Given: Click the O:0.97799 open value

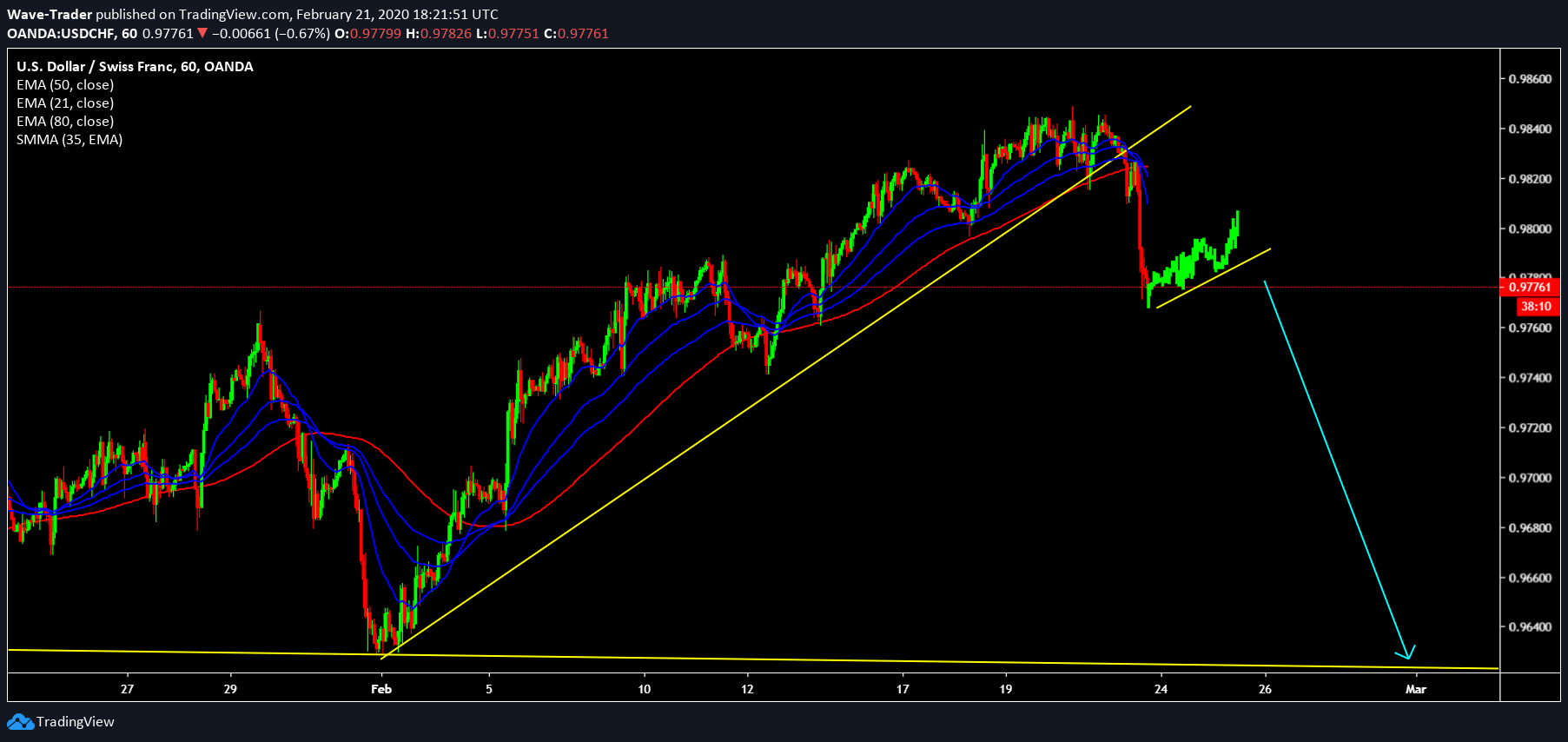Looking at the screenshot, I should (x=368, y=34).
